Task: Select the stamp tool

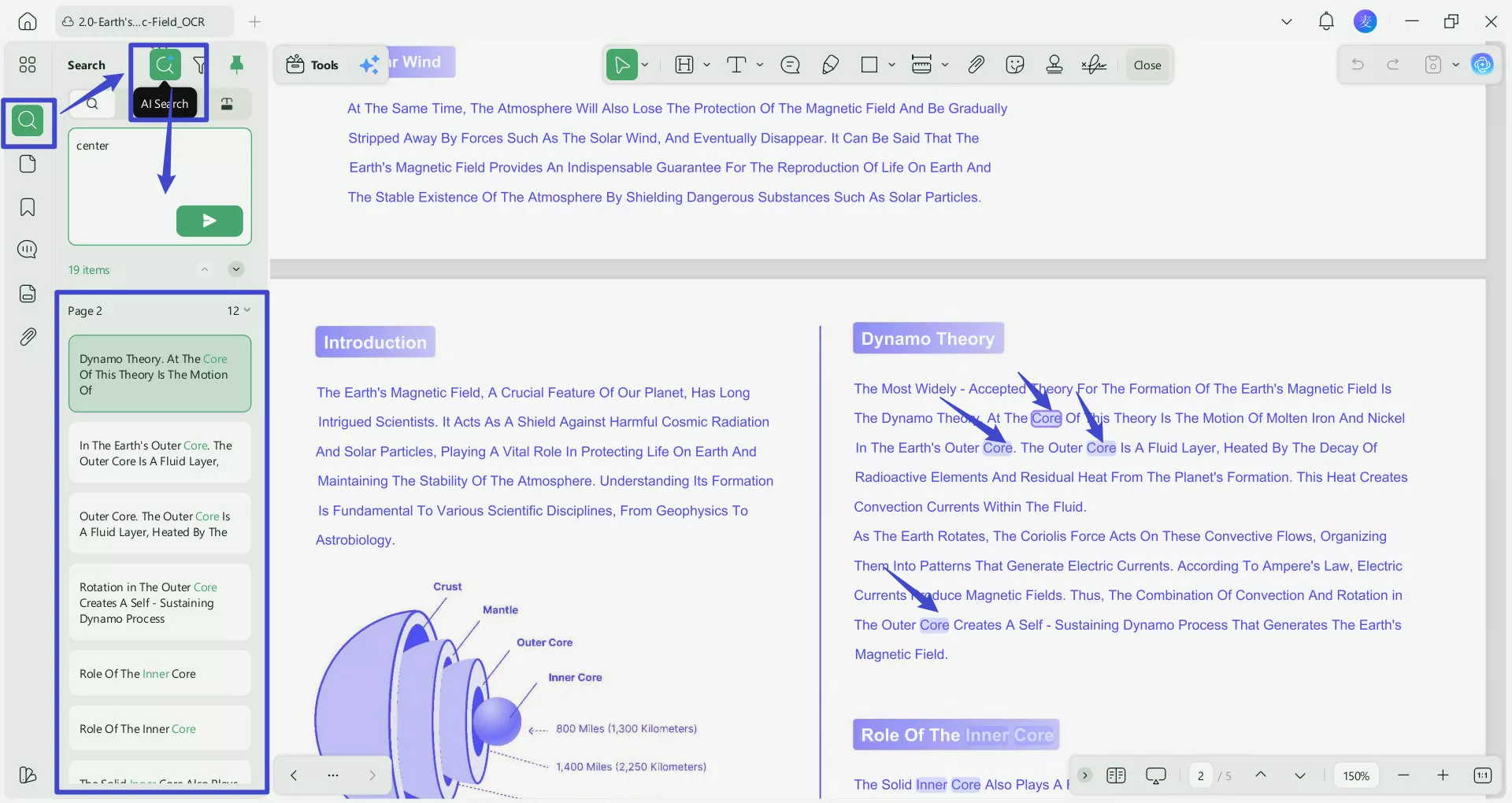Action: 1054,65
